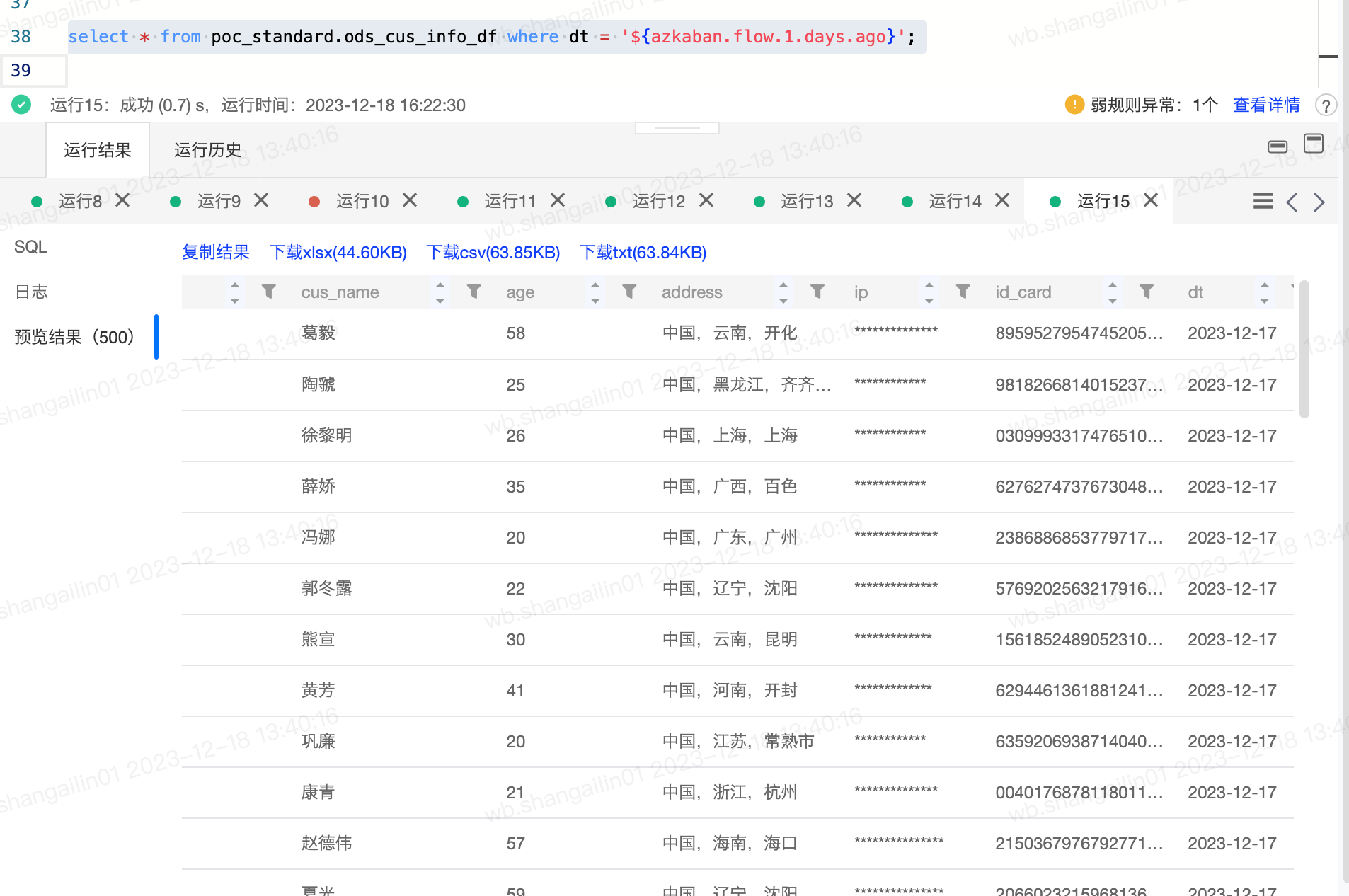Click the results table vertical scrollbar
Image resolution: width=1349 pixels, height=896 pixels.
coord(1304,348)
